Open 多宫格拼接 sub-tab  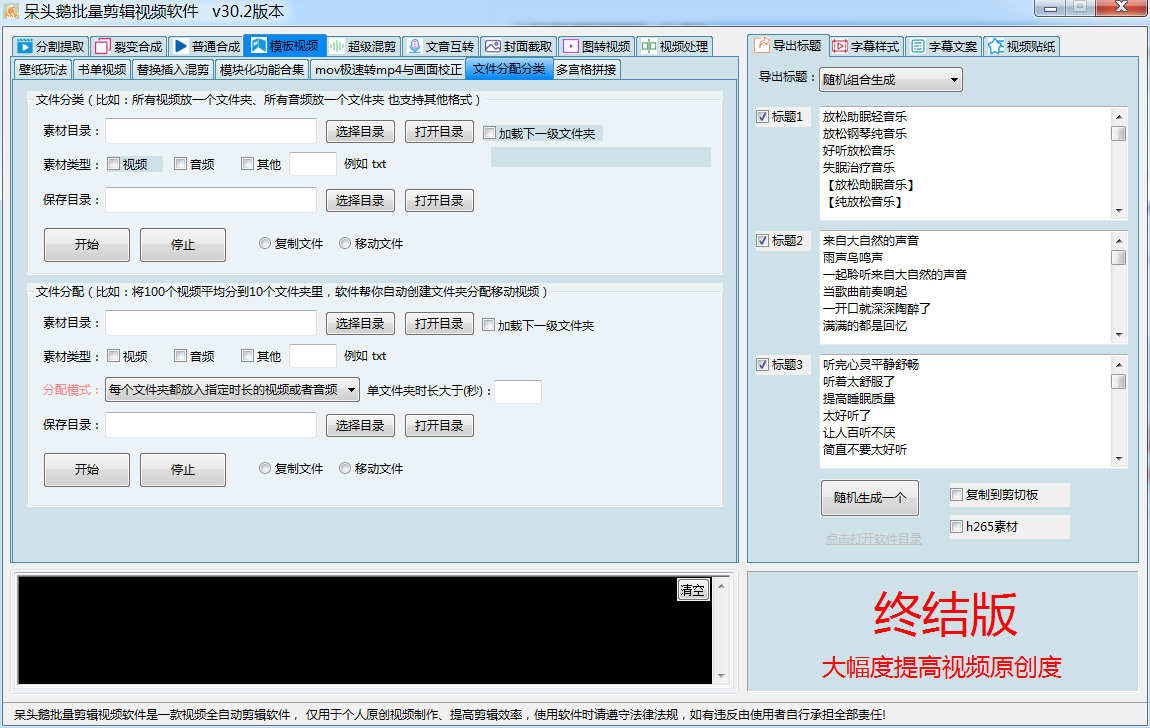586,70
